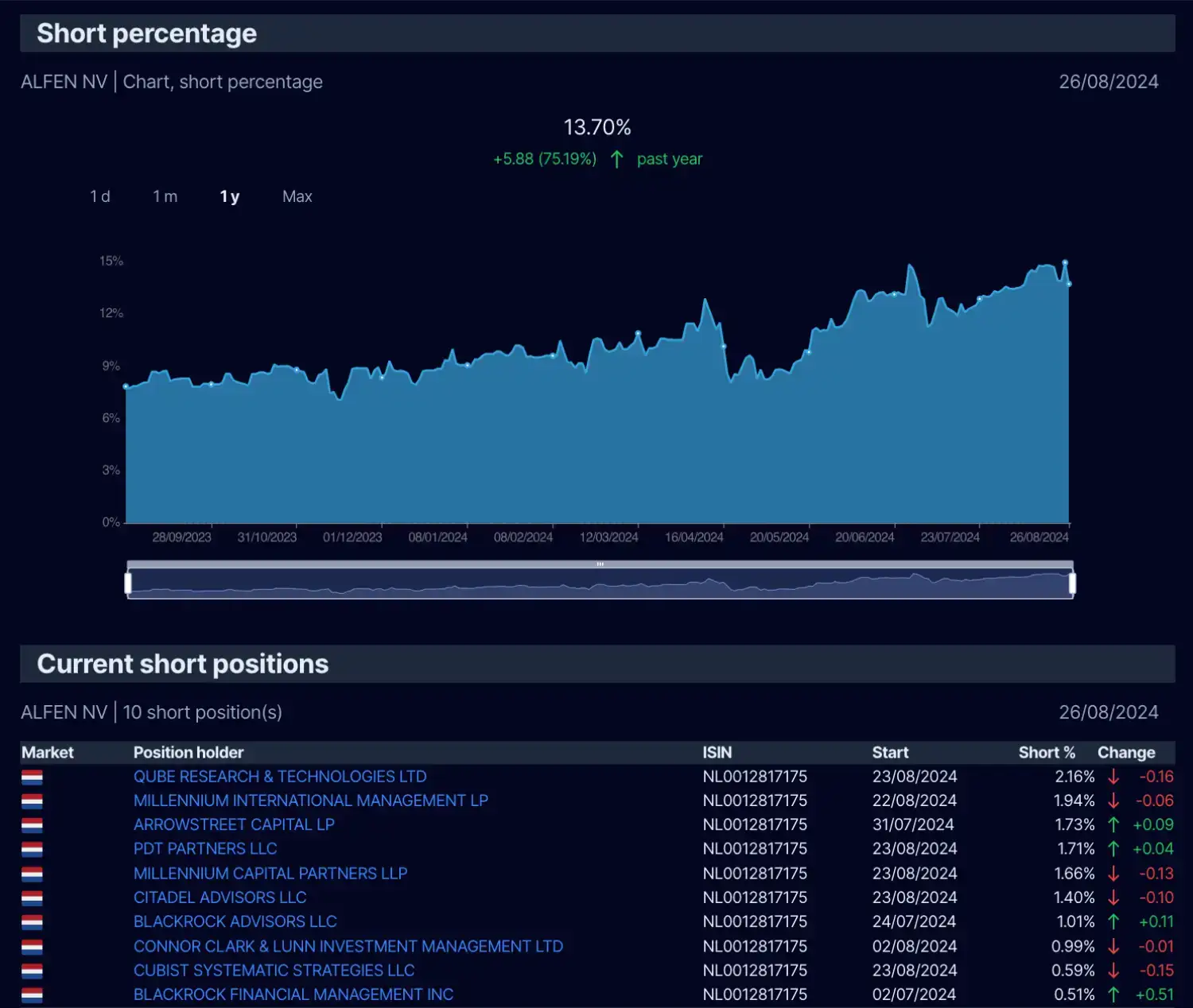This screenshot has width=1193, height=1008.
Task: Click the left handle of chart range slider
Action: [x=128, y=583]
